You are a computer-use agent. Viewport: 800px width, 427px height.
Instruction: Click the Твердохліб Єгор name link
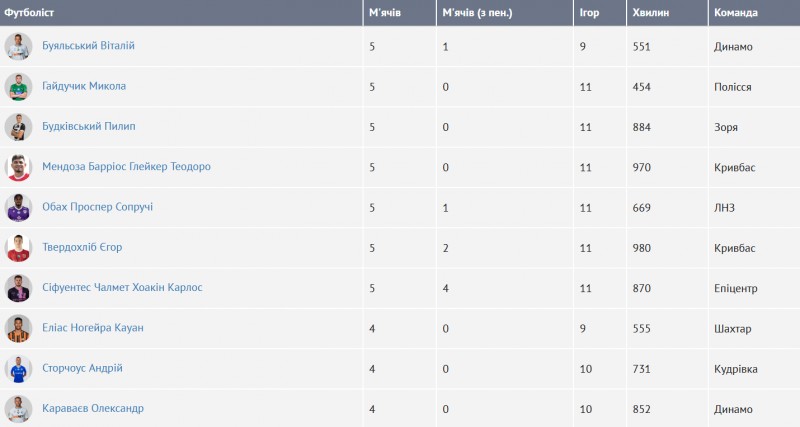point(82,247)
